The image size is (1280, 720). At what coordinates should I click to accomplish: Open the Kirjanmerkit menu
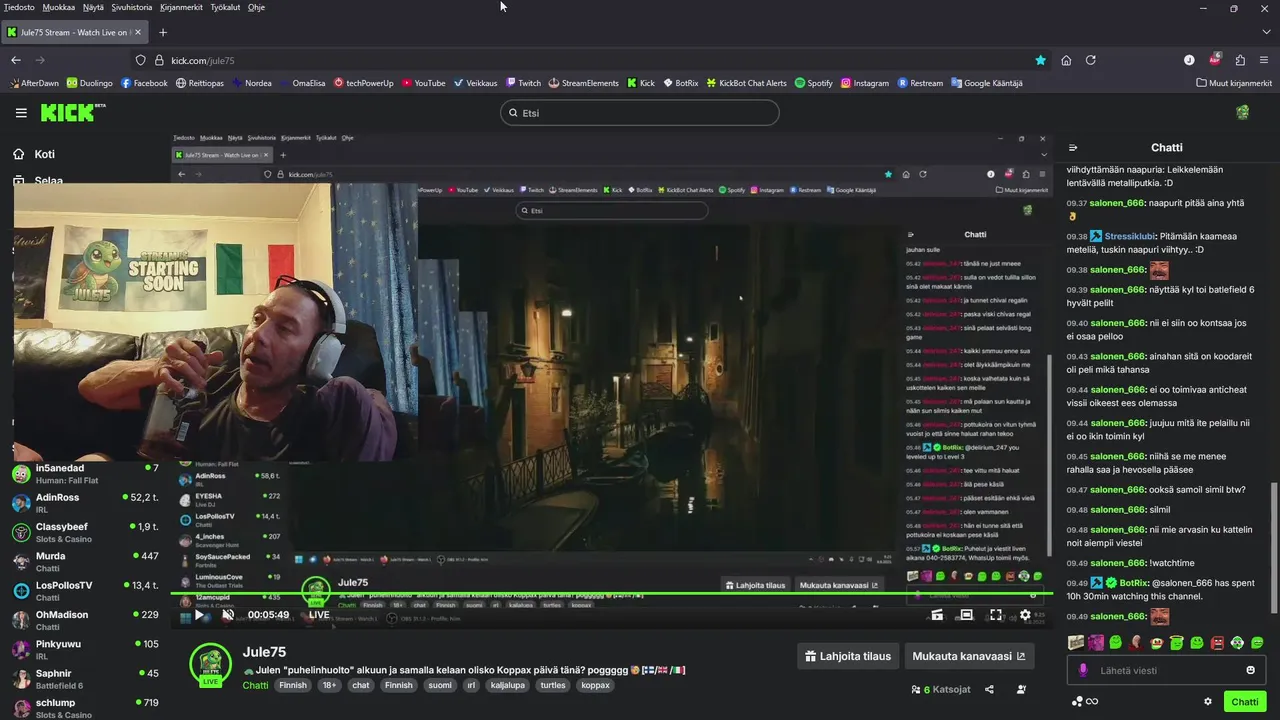[x=181, y=7]
